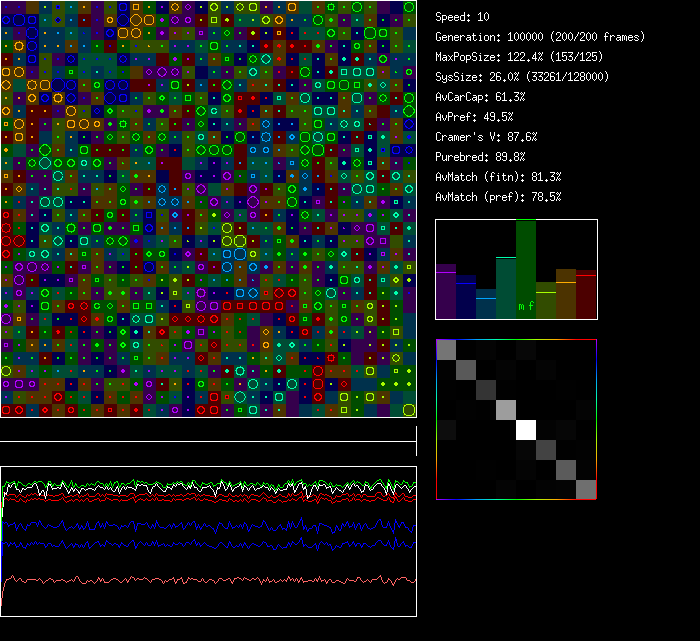This screenshot has width=700, height=641.
Task: Pick the olive-yellow histogram bar
Action: click(546, 300)
